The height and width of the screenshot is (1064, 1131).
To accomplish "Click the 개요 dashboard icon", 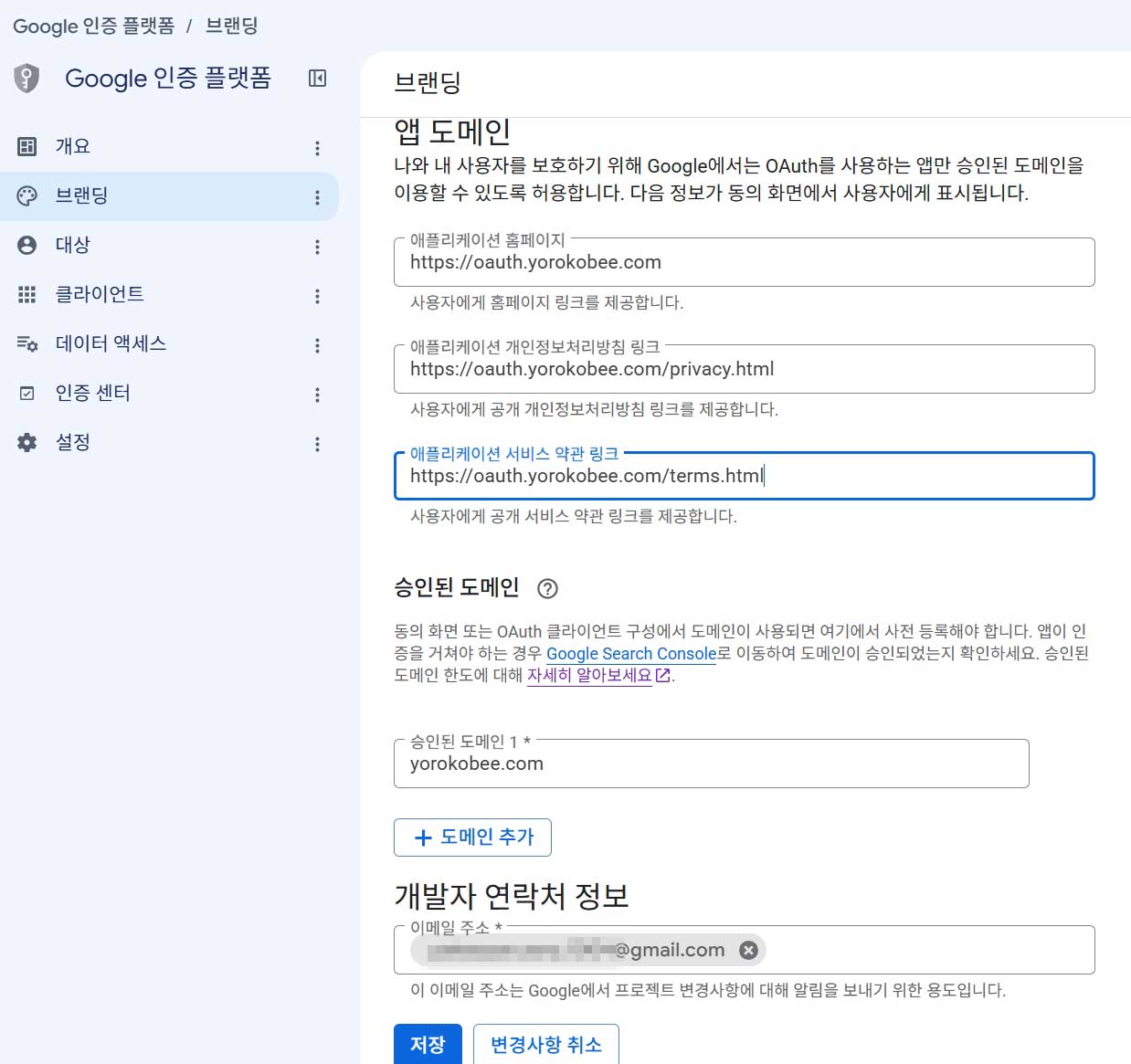I will tap(27, 146).
